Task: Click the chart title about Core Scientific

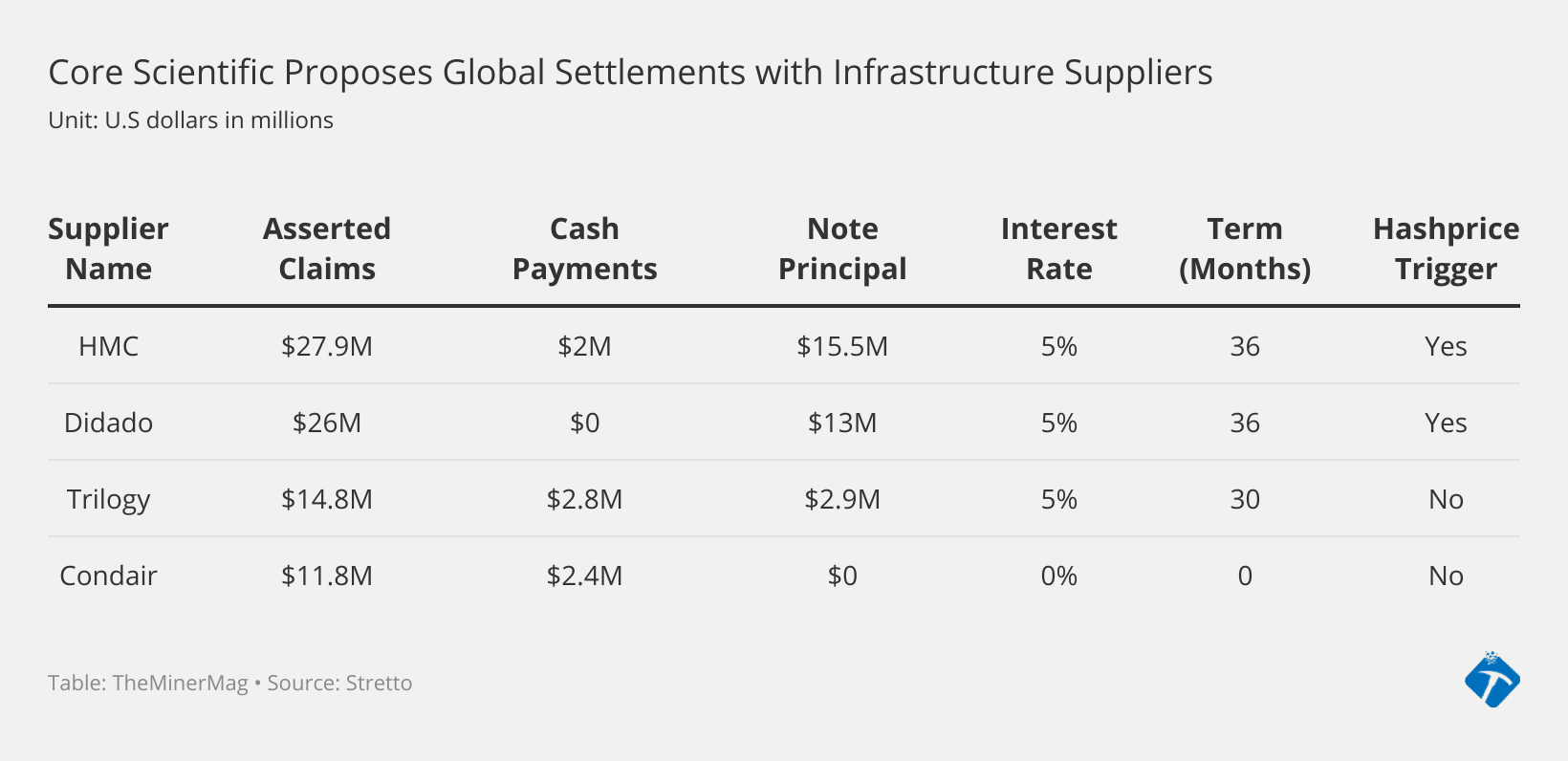Action: coord(630,73)
